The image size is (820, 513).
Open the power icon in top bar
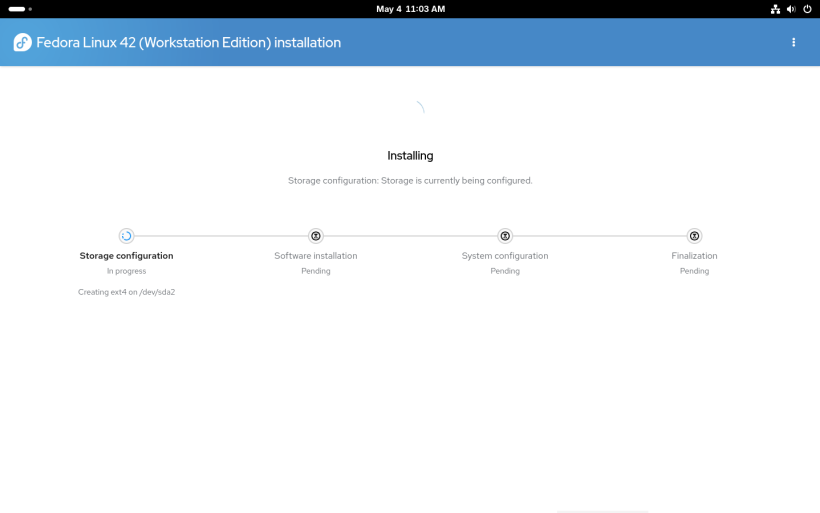click(807, 9)
